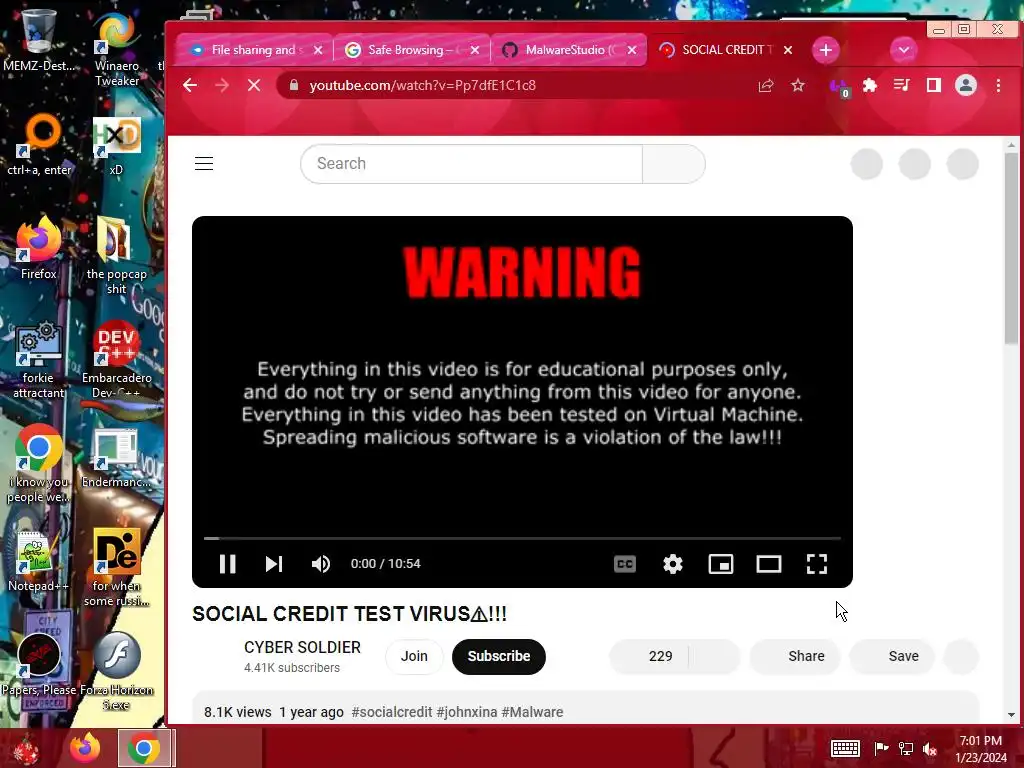
Task: Open Firefox from taskbar
Action: point(85,748)
